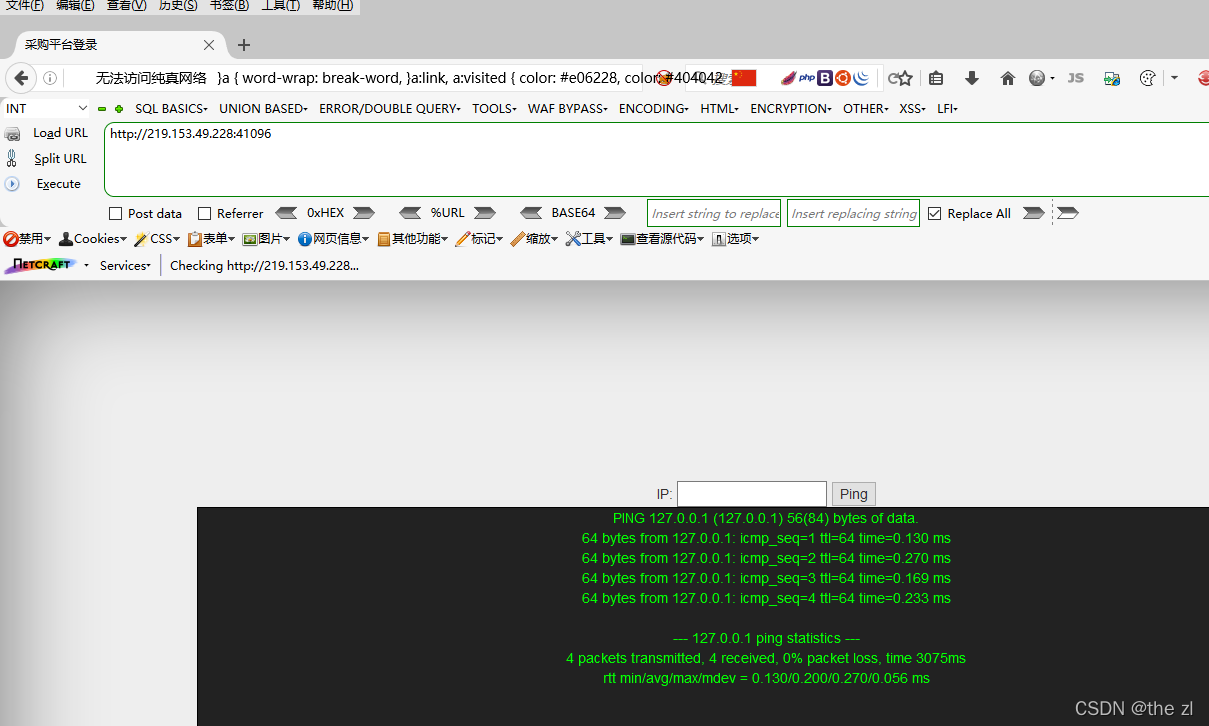Open the 禁用 (Disable) menu

coord(27,239)
